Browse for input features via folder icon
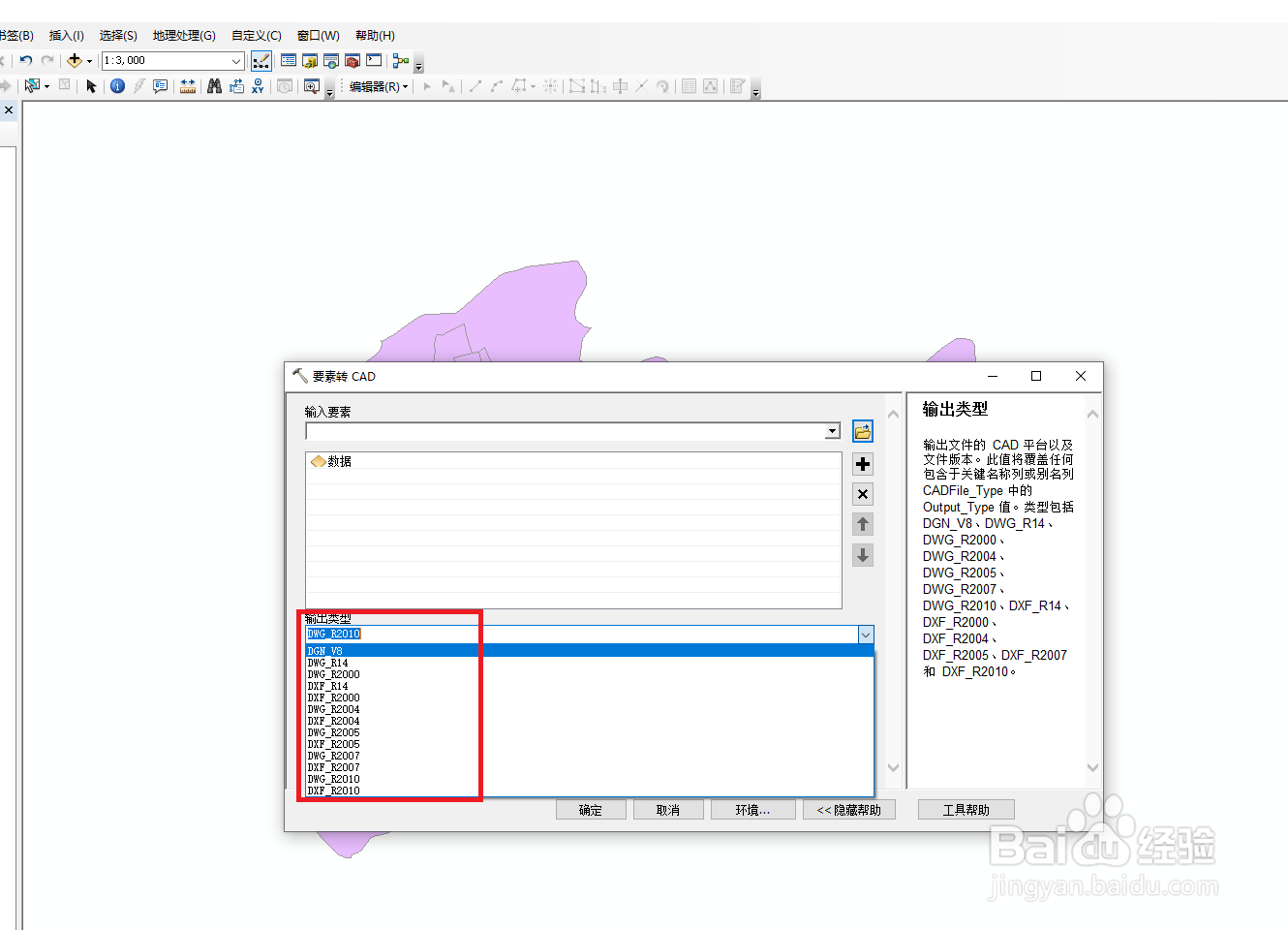 click(863, 430)
